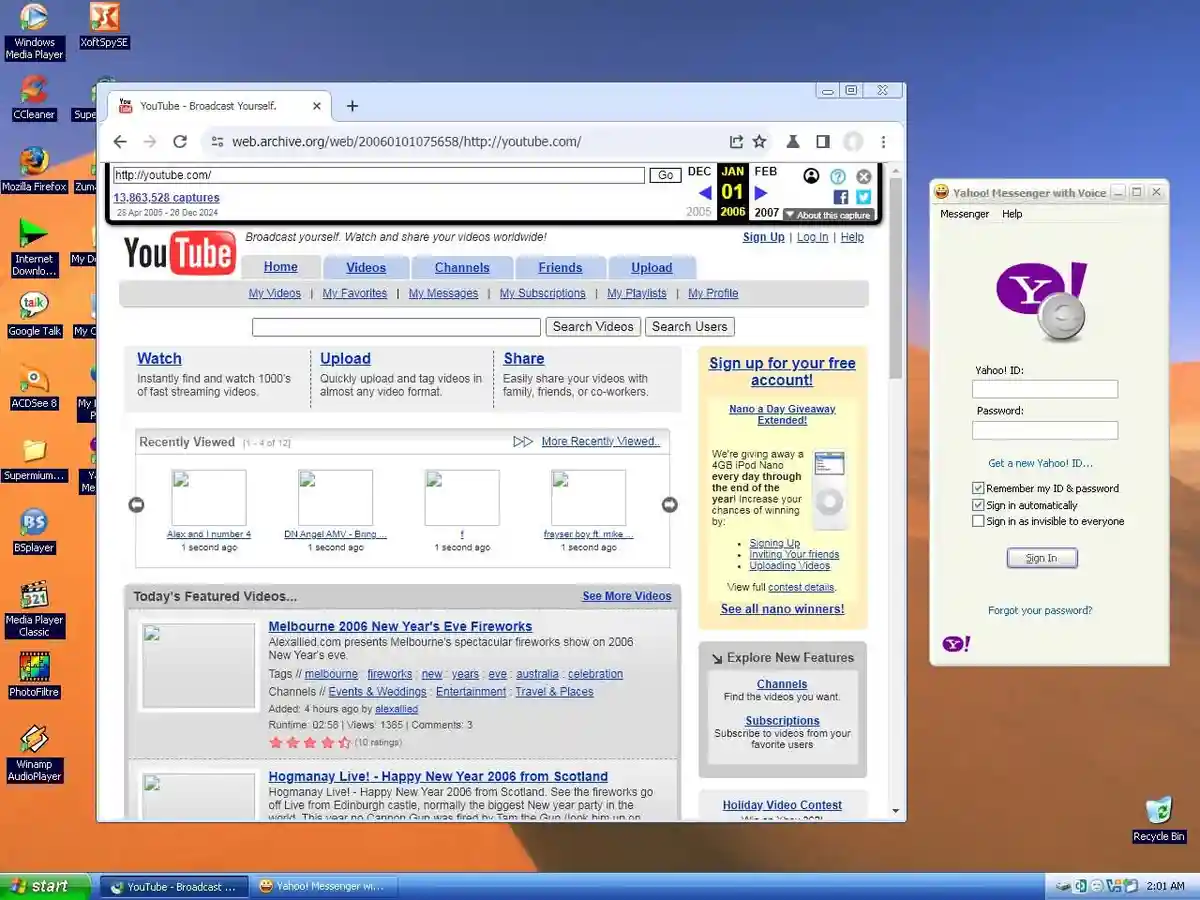Viewport: 1200px width, 900px height.
Task: Open the Supermium folder on the desktop
Action: pyautogui.click(x=34, y=458)
